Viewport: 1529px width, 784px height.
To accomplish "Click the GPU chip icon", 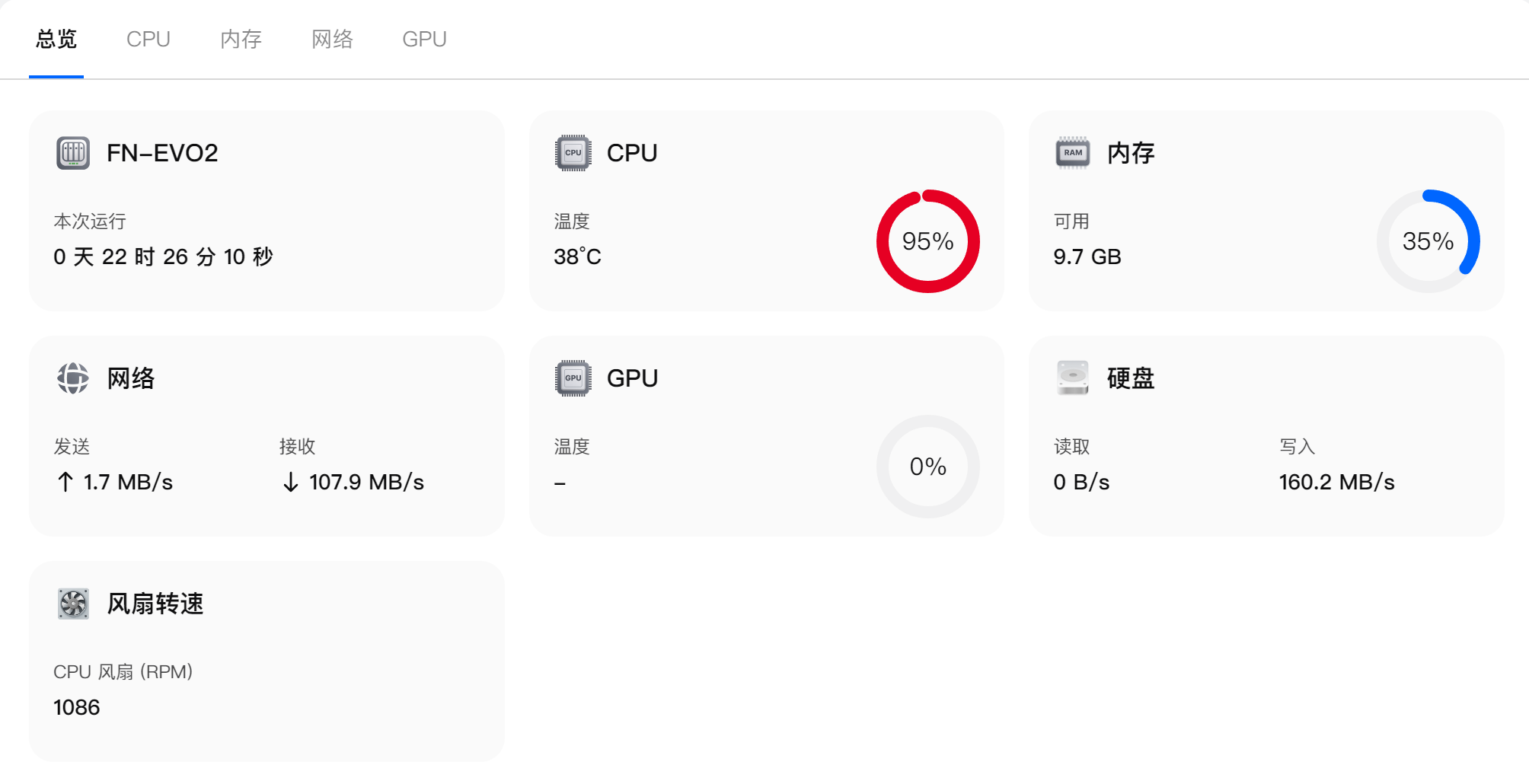I will tap(573, 378).
